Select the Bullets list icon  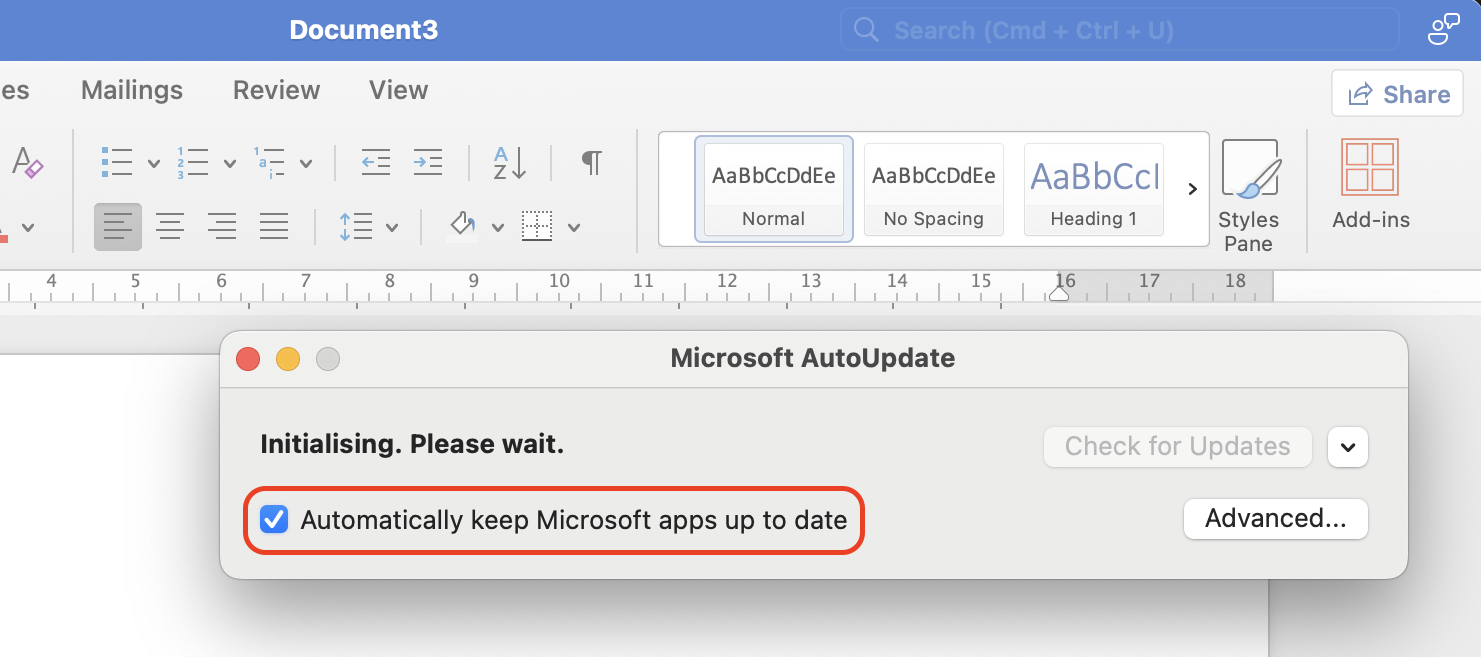pyautogui.click(x=117, y=161)
